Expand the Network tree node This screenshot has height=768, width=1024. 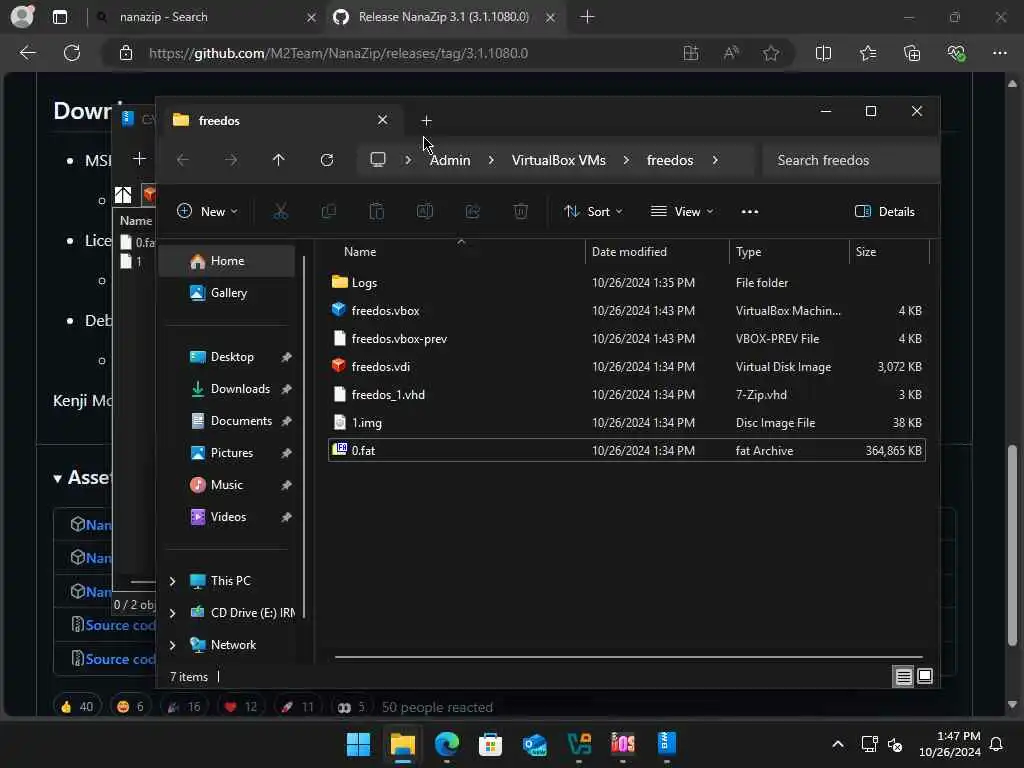(172, 645)
